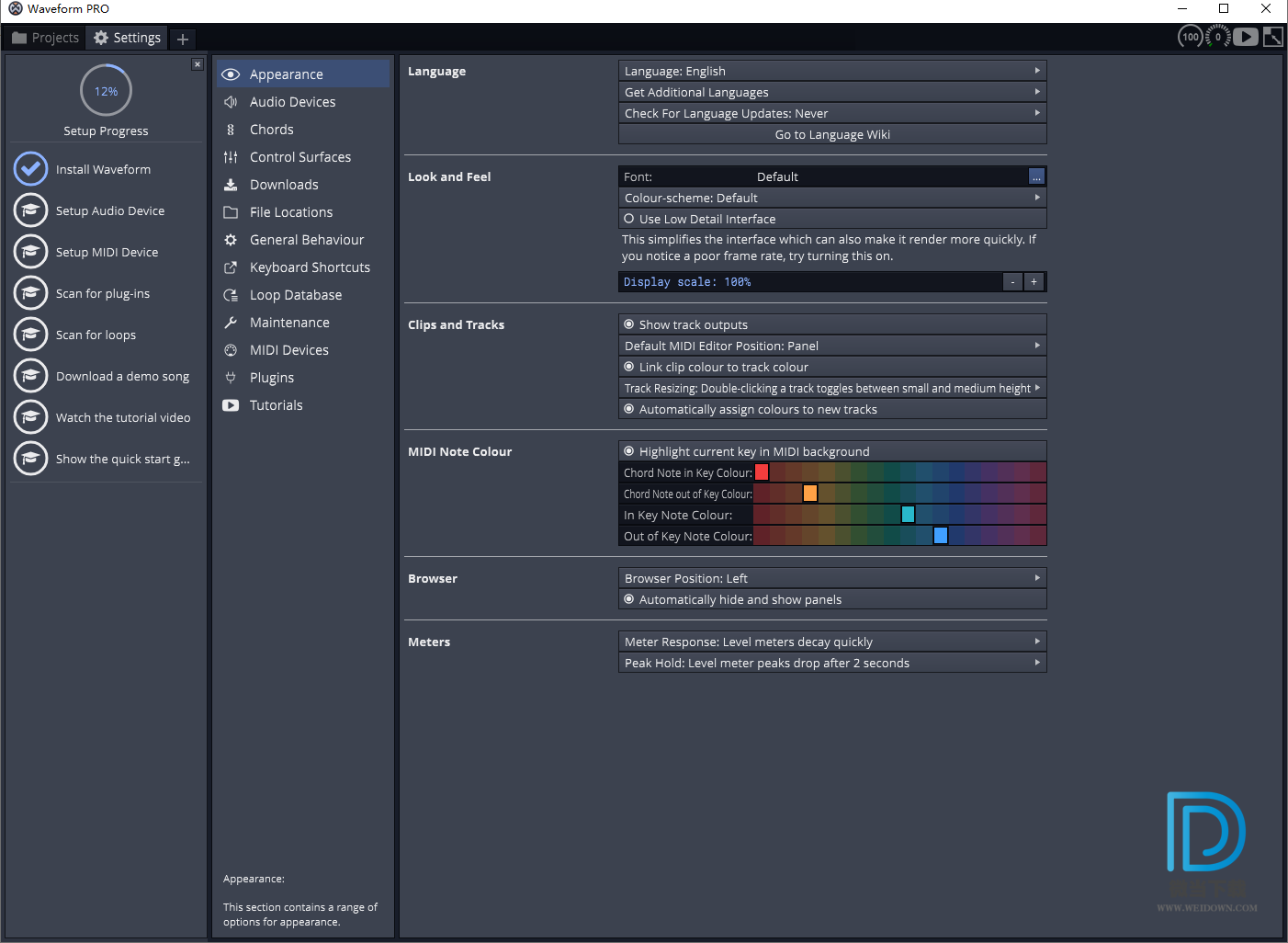Click Download a demo song step text
1288x943 pixels.
[x=122, y=376]
